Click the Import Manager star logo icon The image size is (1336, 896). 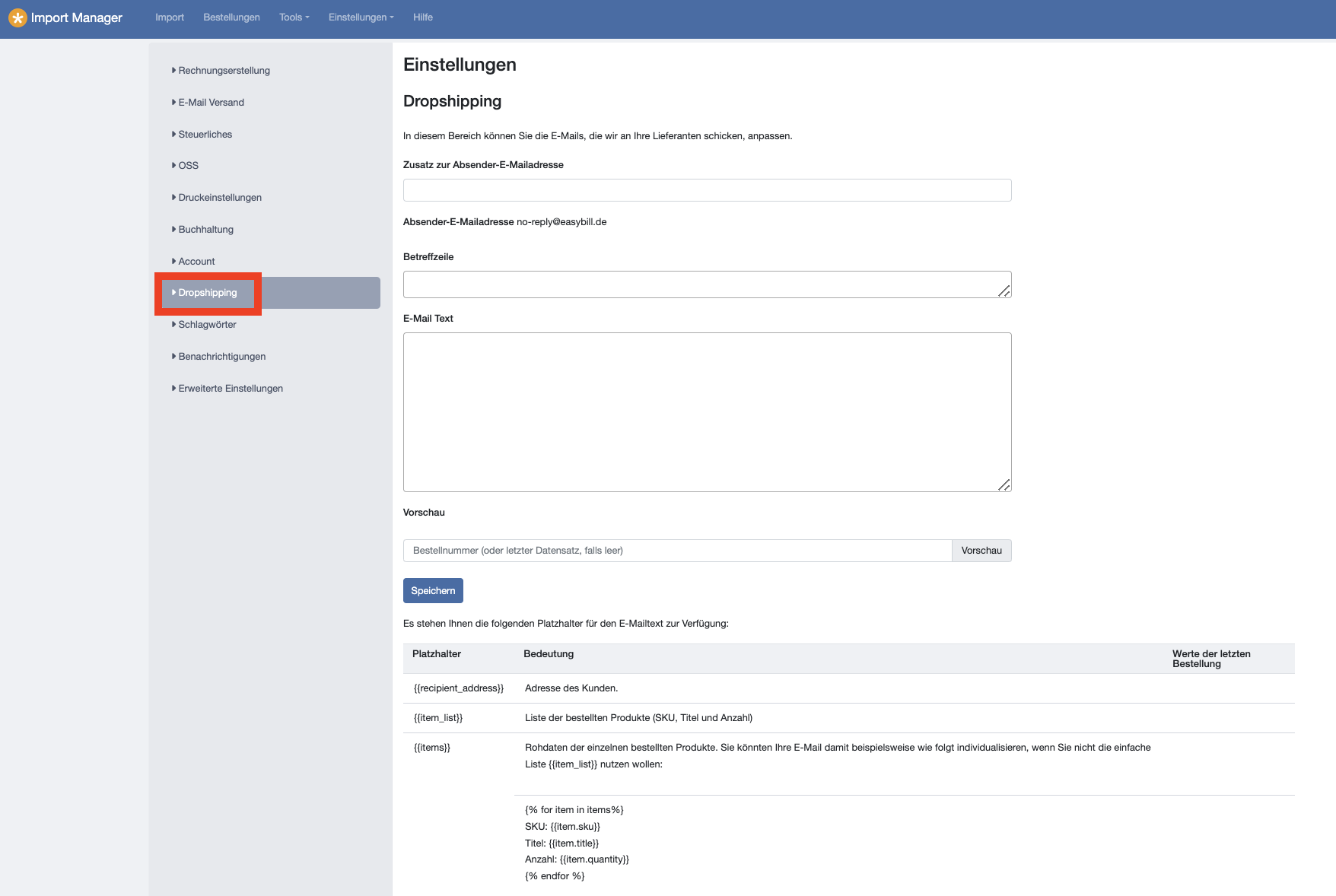(17, 17)
